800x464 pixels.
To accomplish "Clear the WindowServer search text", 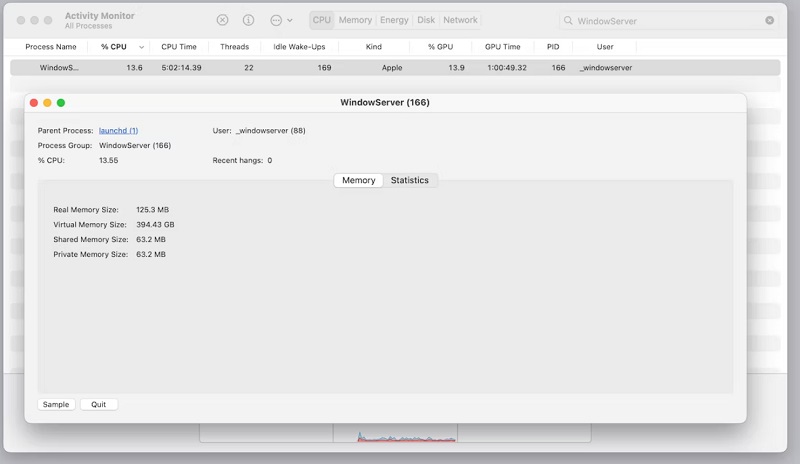I will 769,20.
